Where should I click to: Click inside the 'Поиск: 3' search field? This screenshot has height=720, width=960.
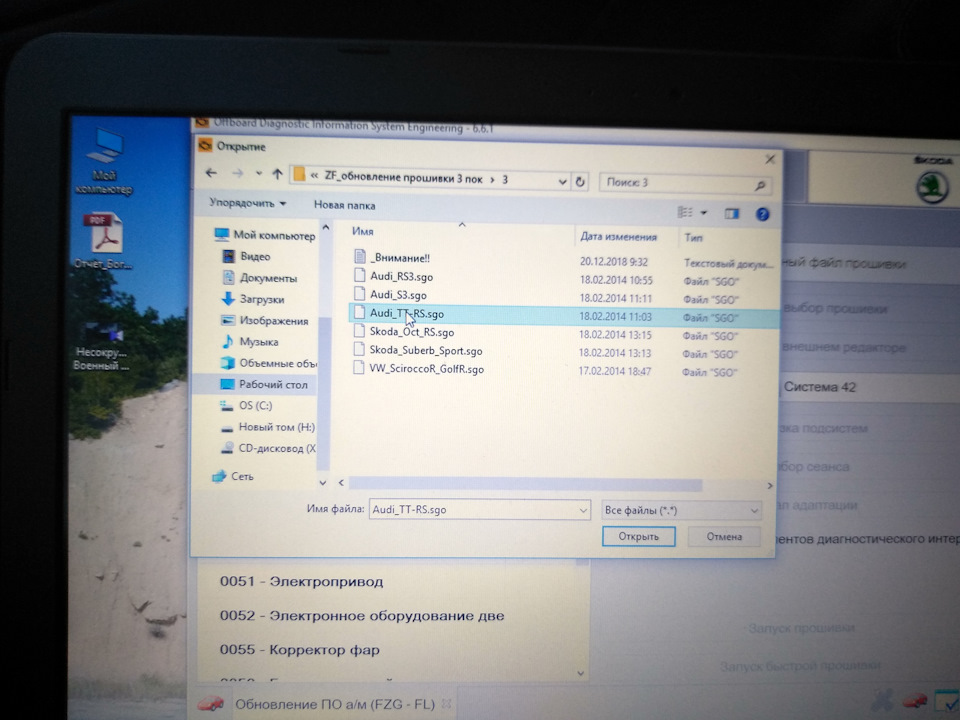684,183
